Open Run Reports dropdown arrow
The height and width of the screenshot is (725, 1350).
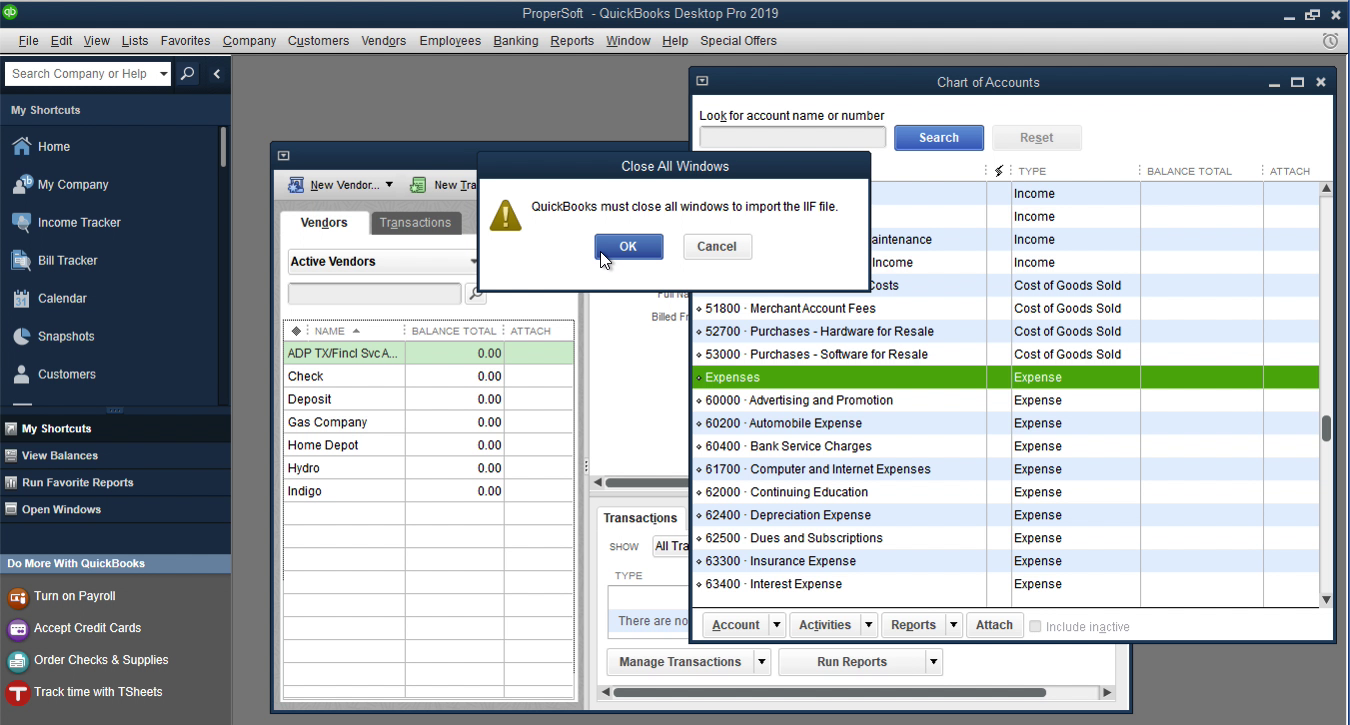934,662
